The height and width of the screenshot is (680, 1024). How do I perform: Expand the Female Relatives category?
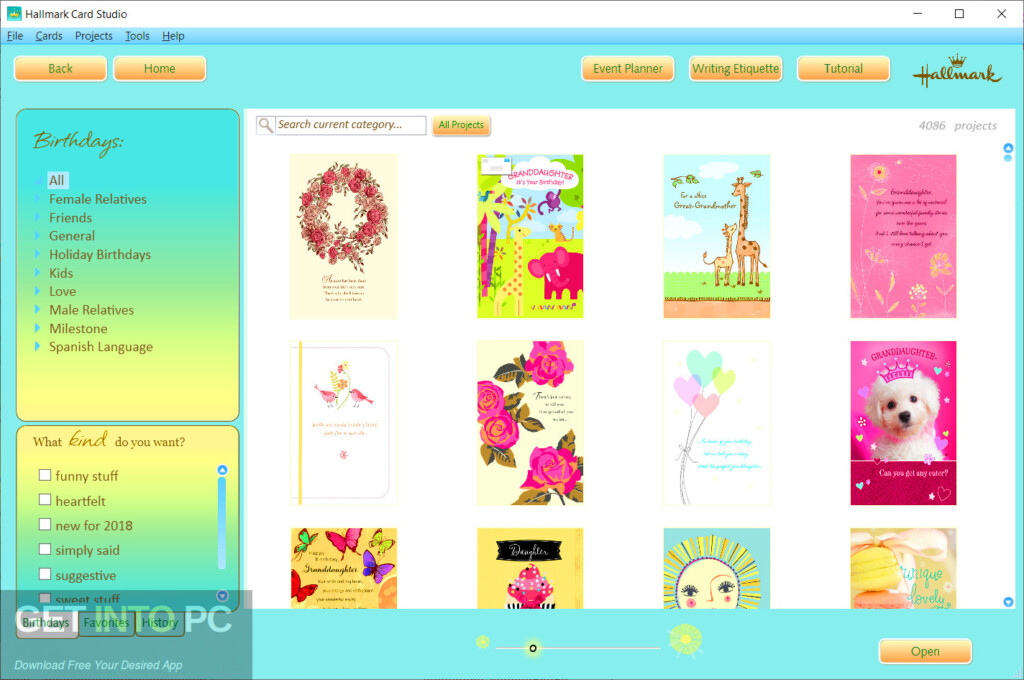[37, 199]
